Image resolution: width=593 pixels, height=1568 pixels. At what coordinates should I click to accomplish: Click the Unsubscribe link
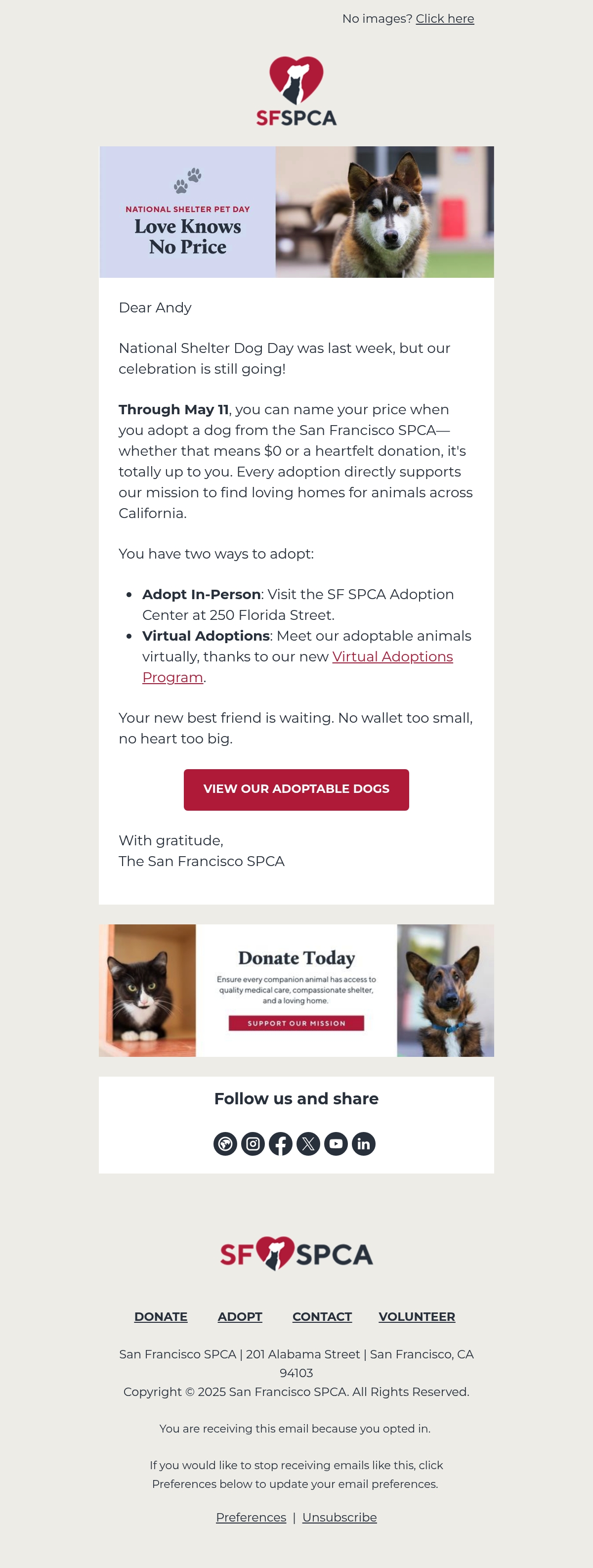click(x=339, y=1518)
